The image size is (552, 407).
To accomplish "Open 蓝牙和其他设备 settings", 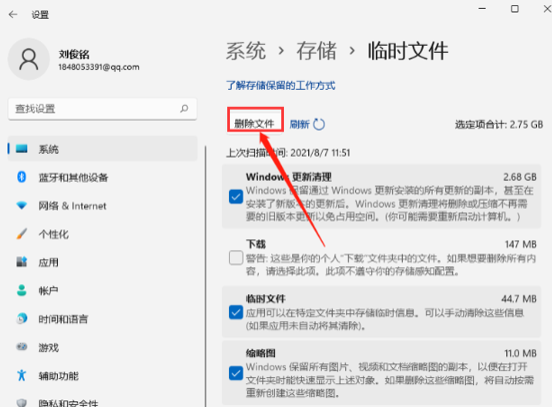I will [x=102, y=177].
